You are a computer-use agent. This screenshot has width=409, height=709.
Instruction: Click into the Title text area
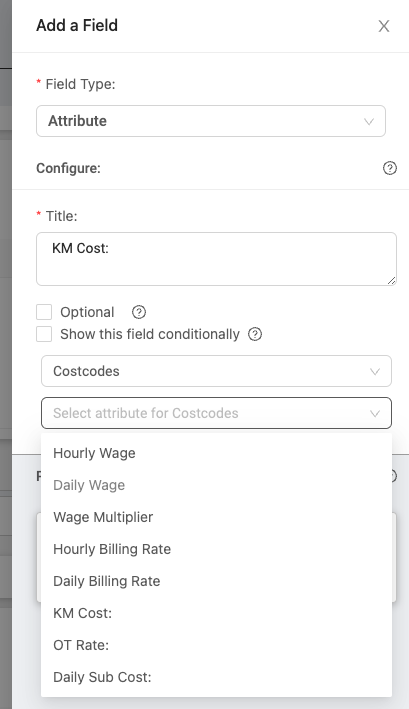point(216,259)
